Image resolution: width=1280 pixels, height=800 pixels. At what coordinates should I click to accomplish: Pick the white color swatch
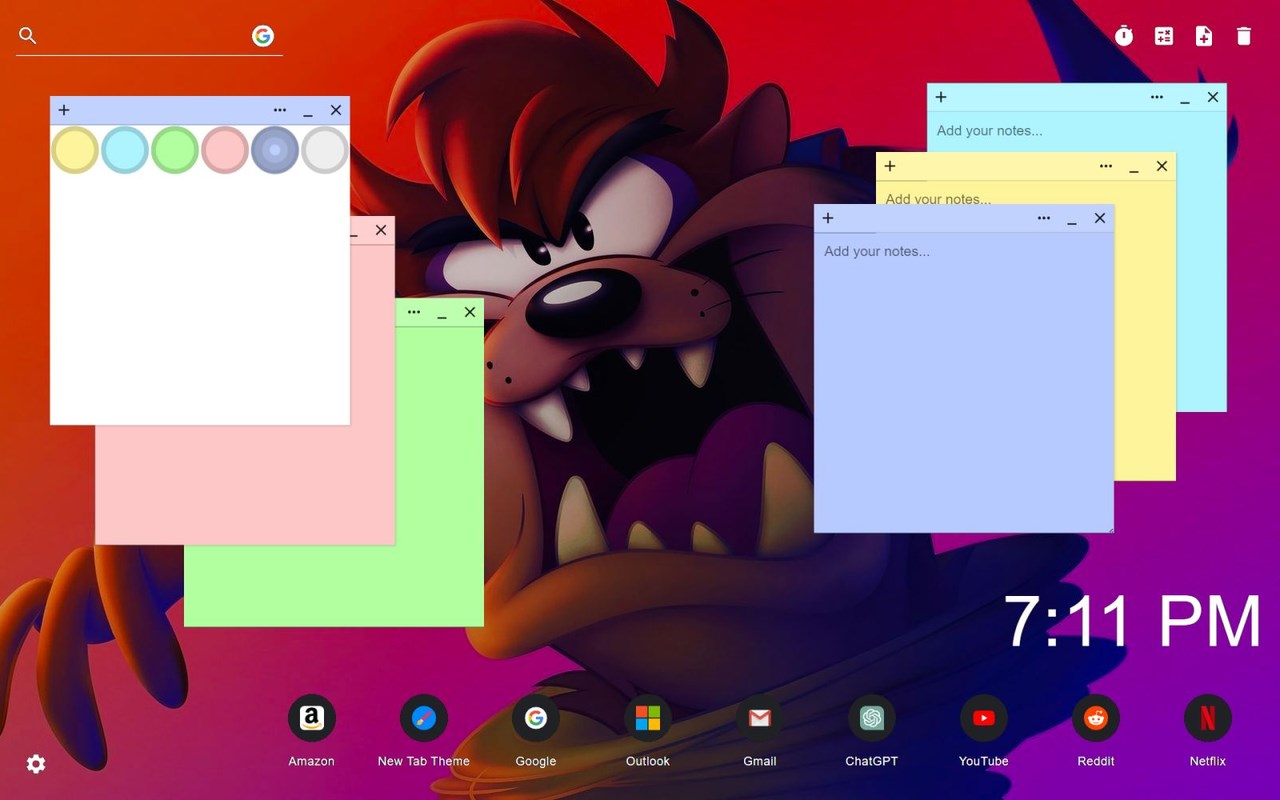(325, 150)
